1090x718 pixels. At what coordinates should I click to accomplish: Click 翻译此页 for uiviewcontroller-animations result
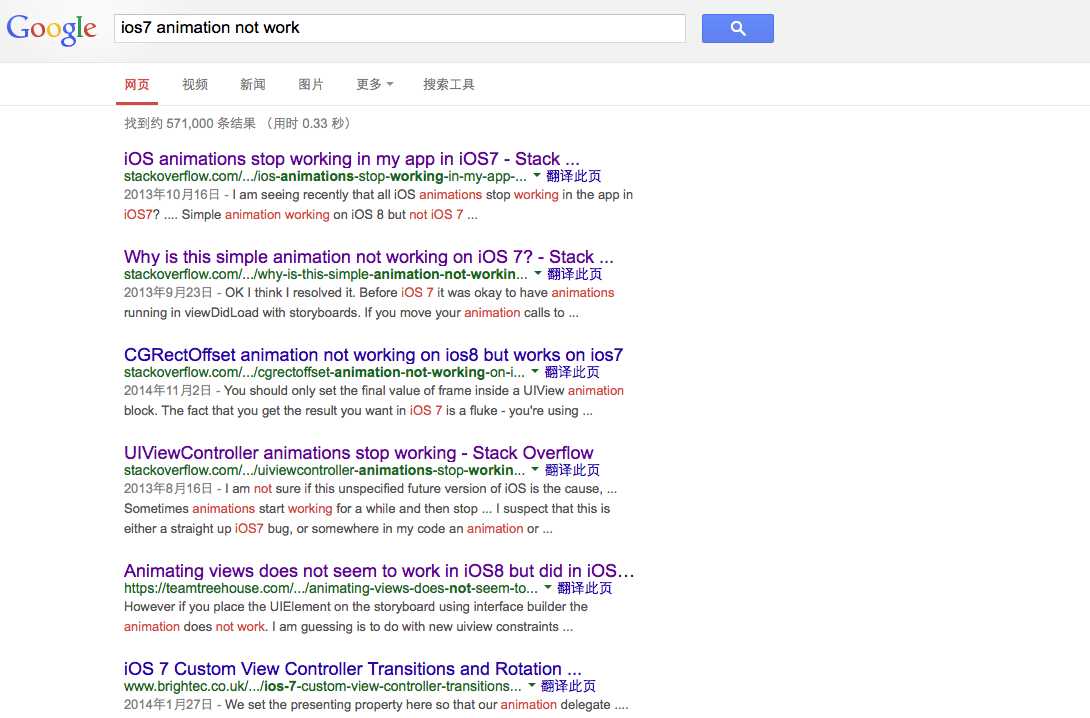pos(572,471)
